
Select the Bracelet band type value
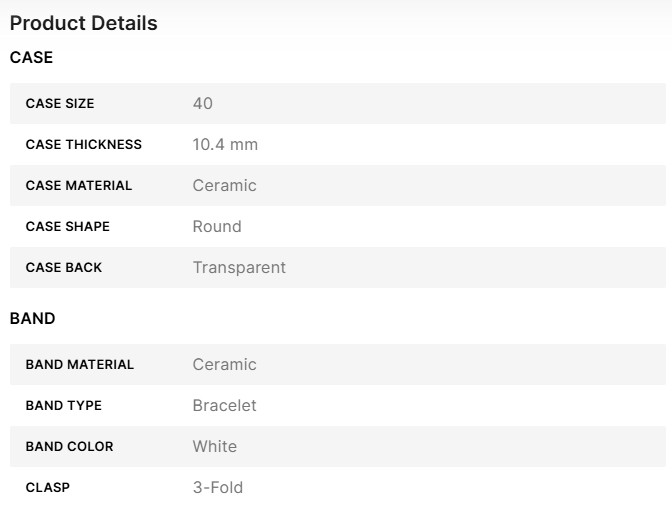[x=224, y=406]
